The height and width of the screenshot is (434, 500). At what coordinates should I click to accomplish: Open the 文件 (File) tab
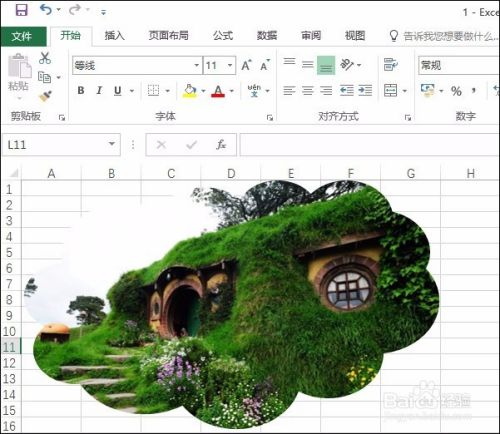click(23, 36)
